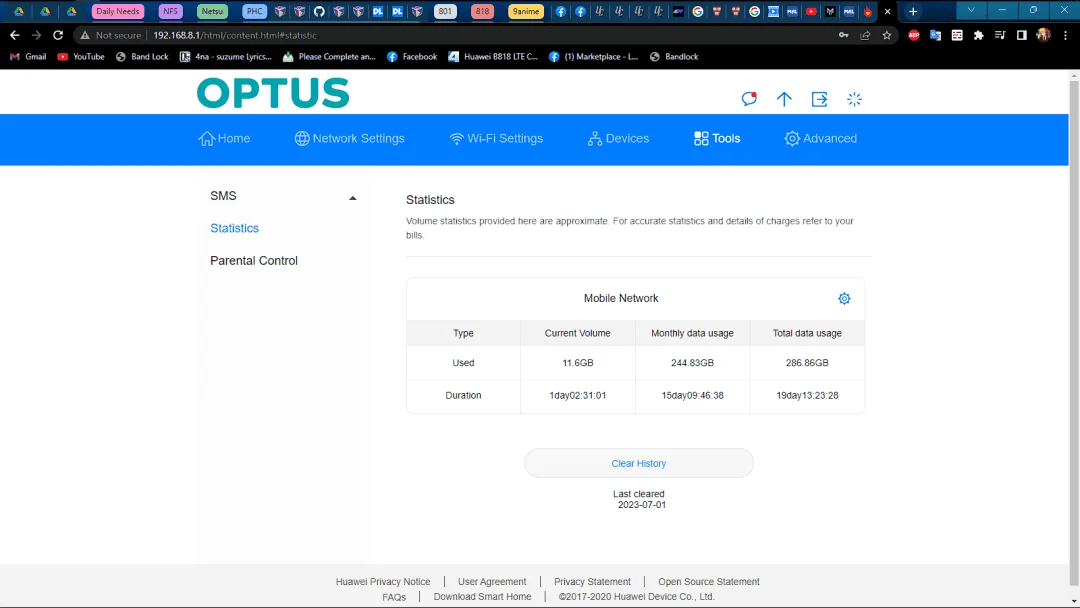Click the address bar URL
This screenshot has height=608, width=1080.
coord(235,35)
